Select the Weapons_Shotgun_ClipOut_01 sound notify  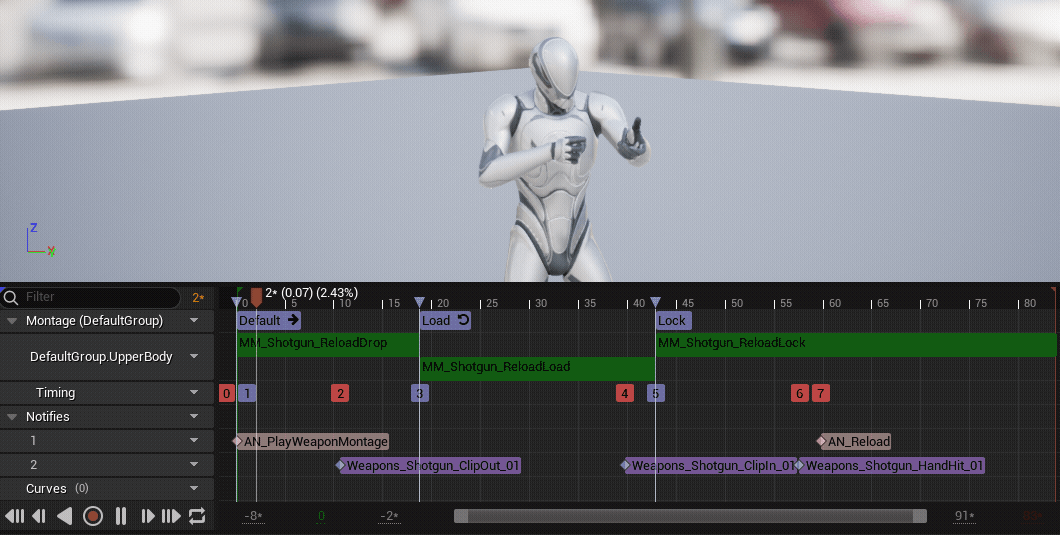(x=433, y=466)
